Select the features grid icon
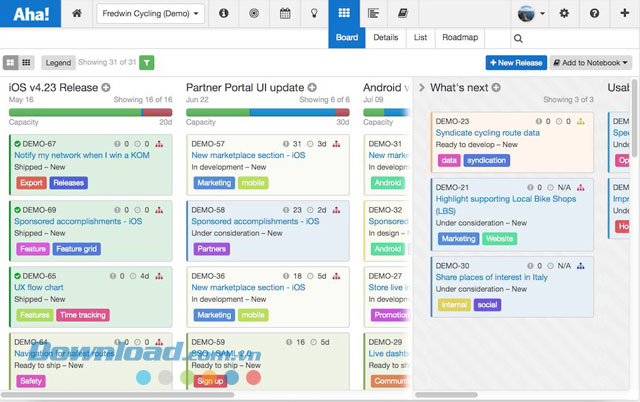Screen dimensions: 640x402 click(x=344, y=13)
